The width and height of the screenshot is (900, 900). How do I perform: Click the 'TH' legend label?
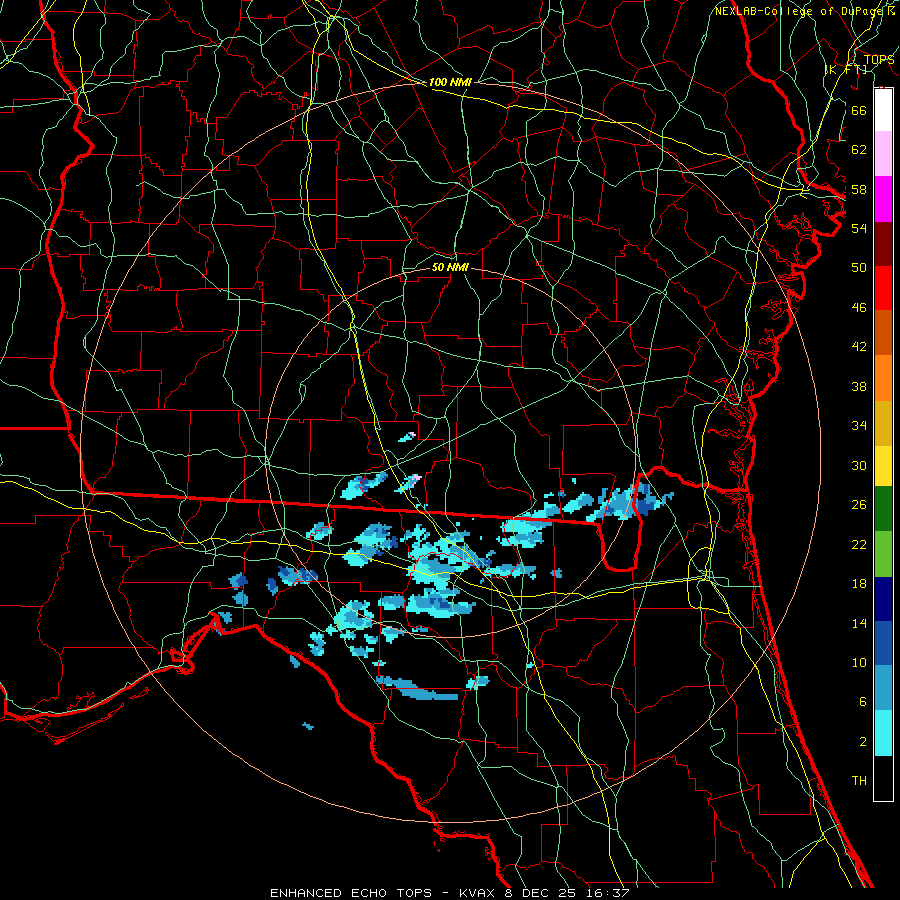pos(859,781)
